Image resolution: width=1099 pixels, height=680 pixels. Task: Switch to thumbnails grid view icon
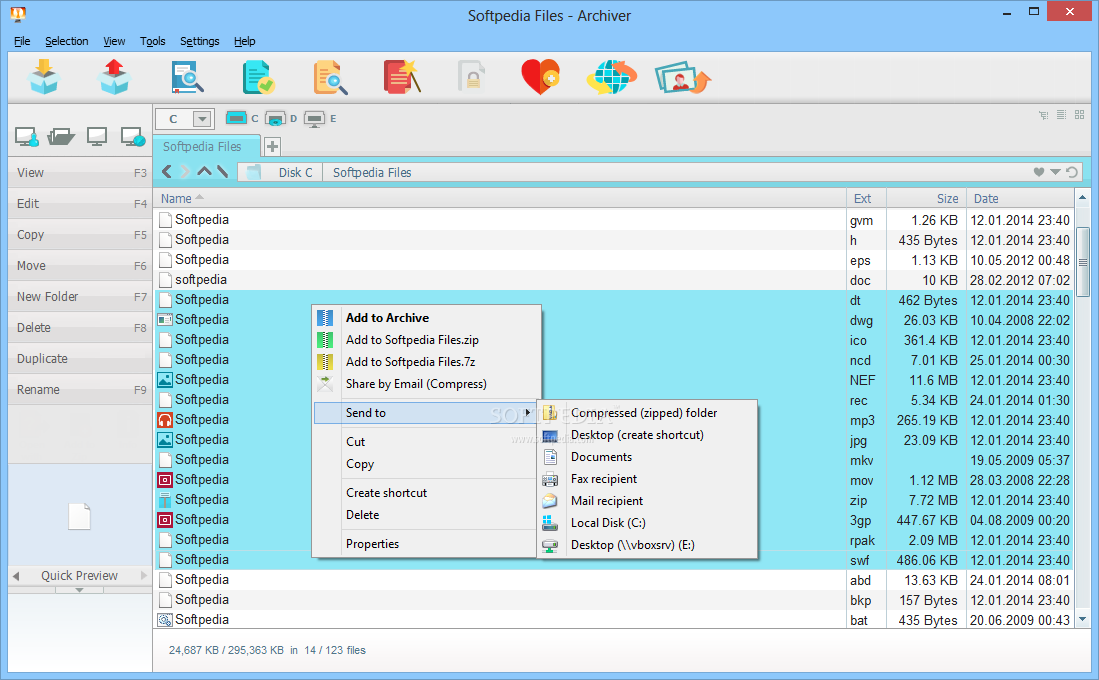(x=1079, y=114)
